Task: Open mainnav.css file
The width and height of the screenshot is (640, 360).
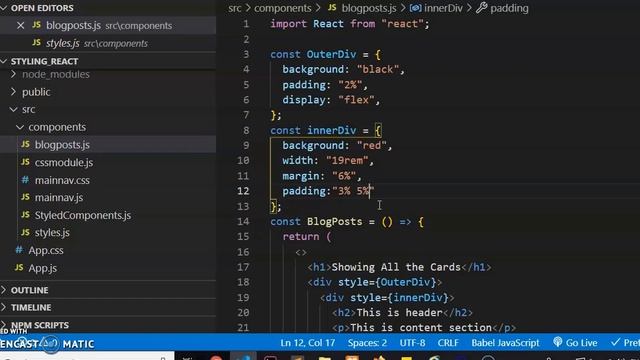Action: pyautogui.click(x=62, y=180)
